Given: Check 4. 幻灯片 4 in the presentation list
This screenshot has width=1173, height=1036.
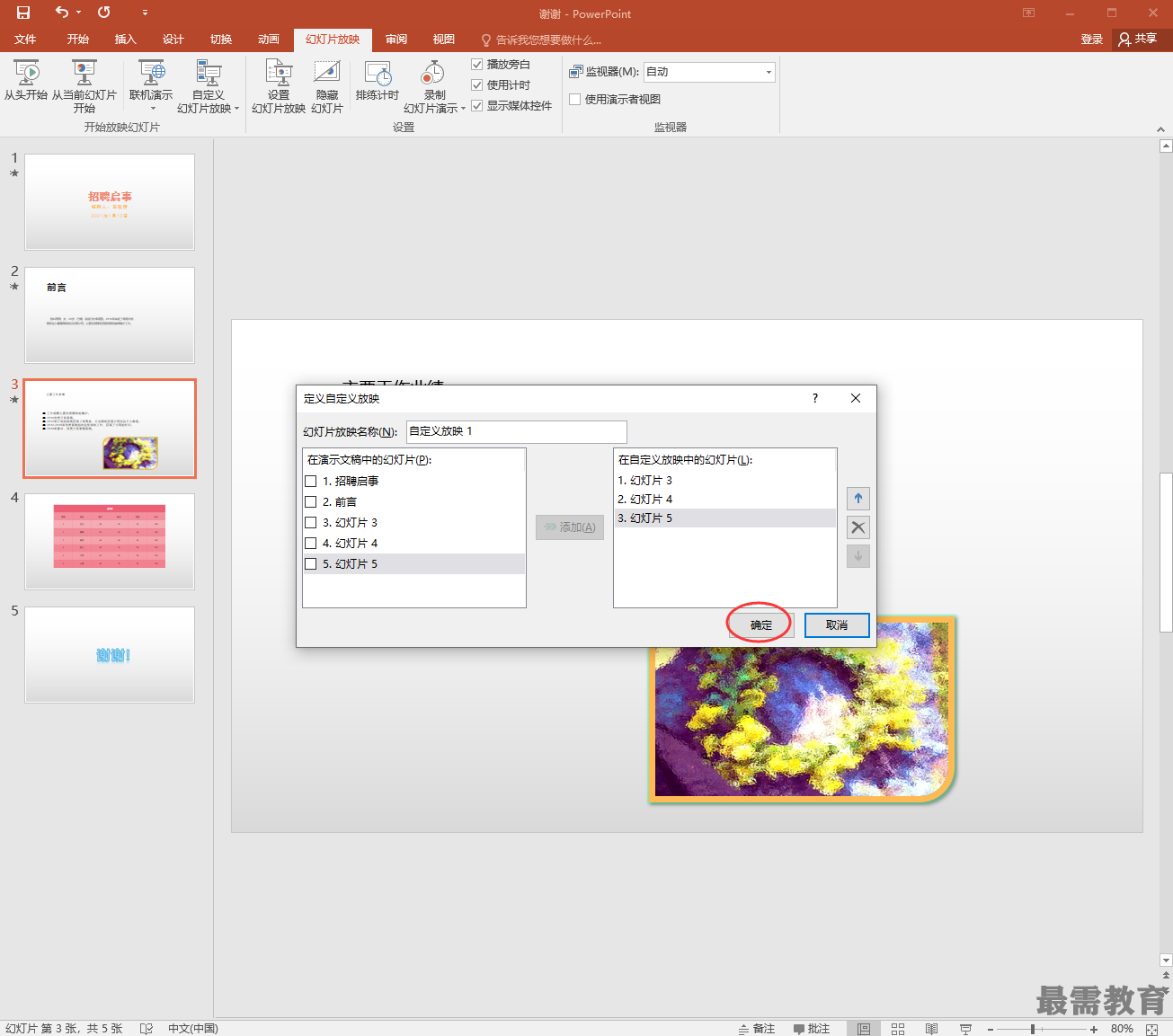Looking at the screenshot, I should [311, 544].
